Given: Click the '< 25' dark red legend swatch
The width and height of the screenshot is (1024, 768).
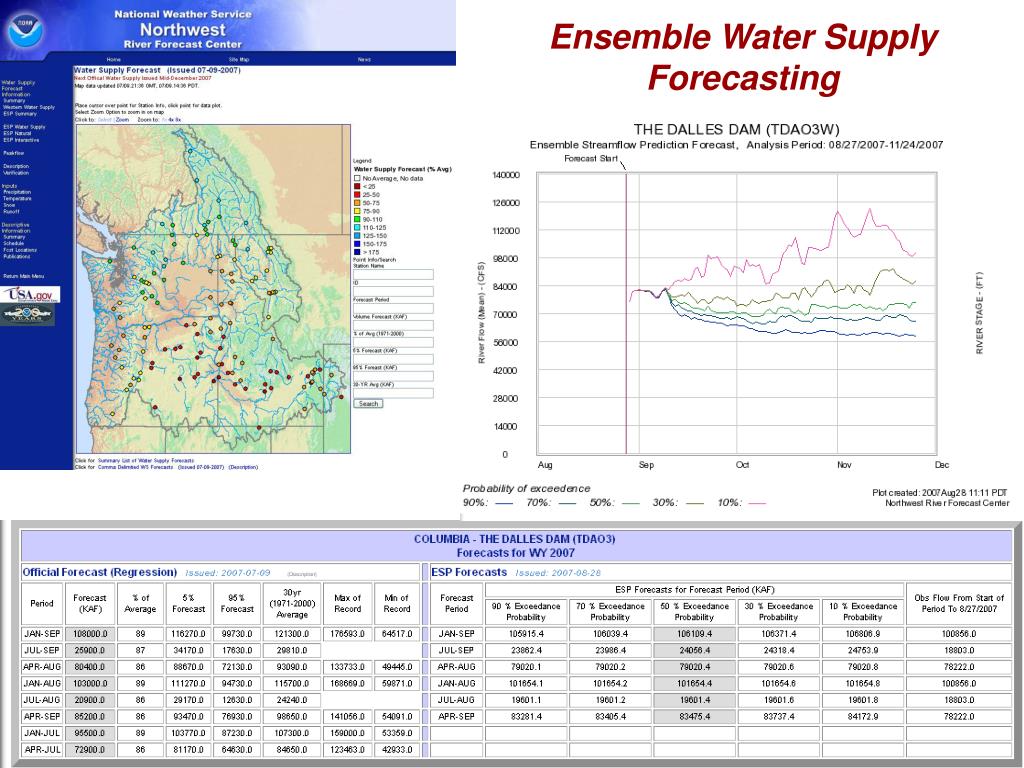Looking at the screenshot, I should [357, 186].
